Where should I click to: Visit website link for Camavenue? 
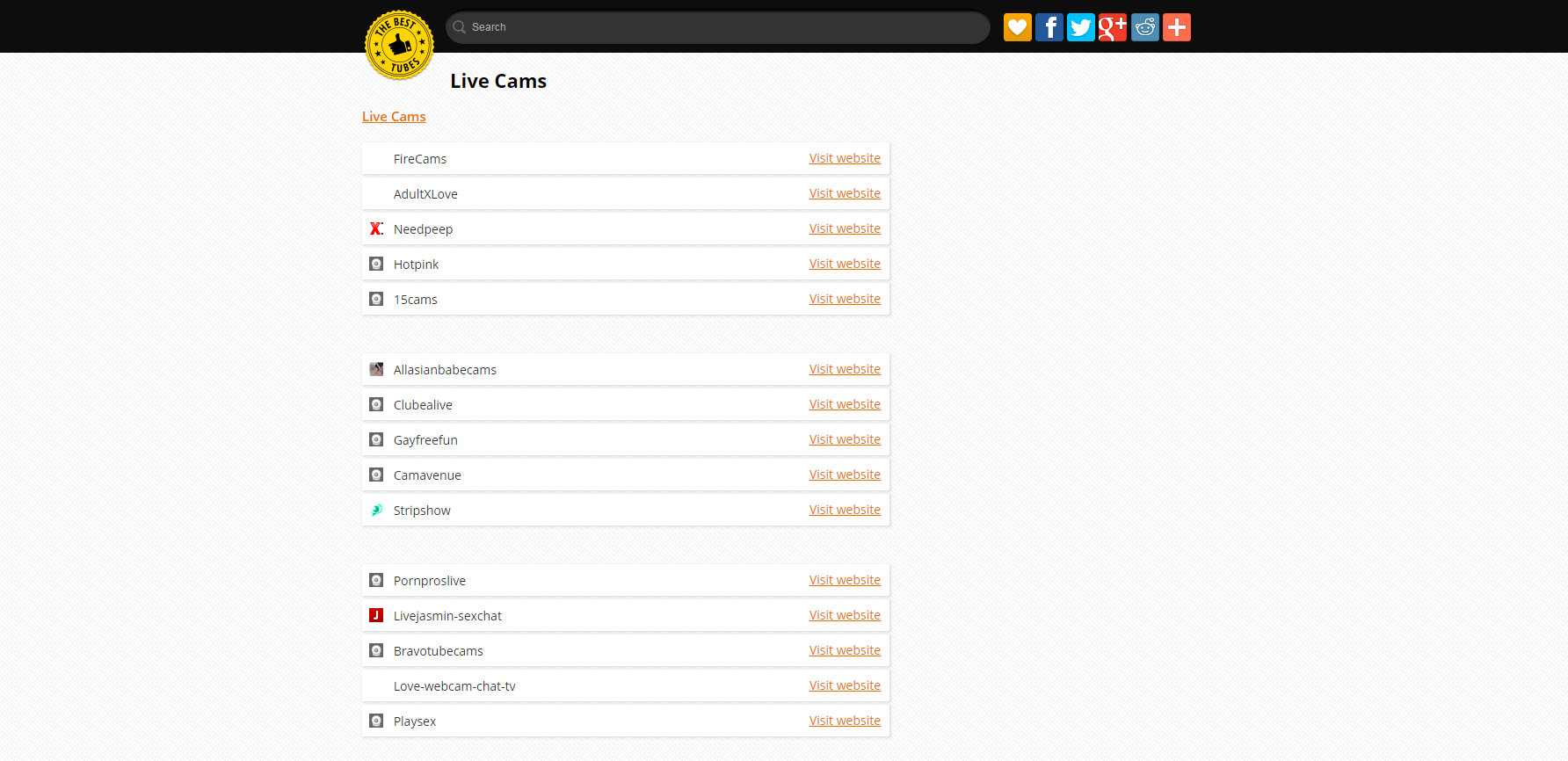(x=845, y=475)
